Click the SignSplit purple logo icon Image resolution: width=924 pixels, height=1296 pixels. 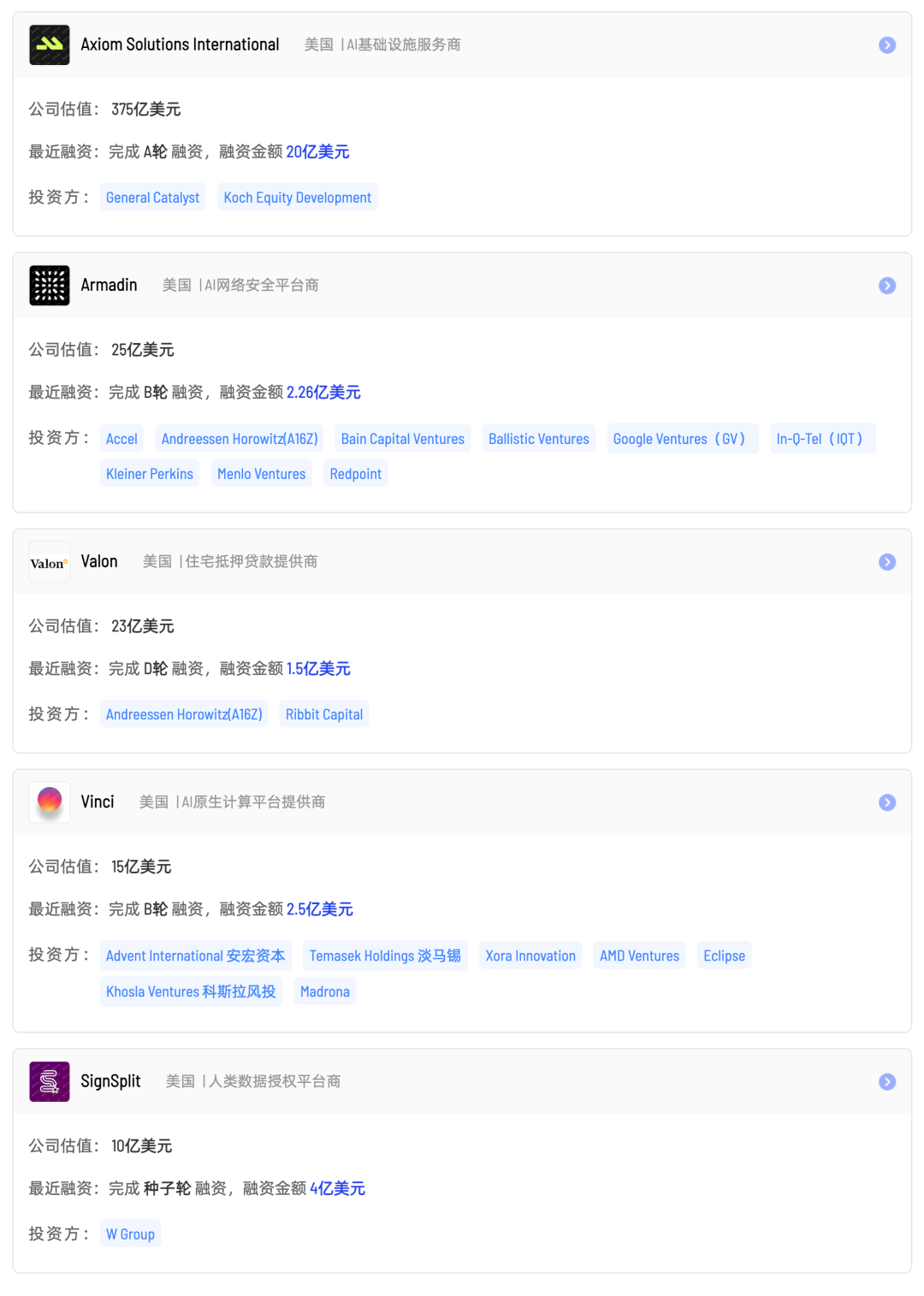50,1081
